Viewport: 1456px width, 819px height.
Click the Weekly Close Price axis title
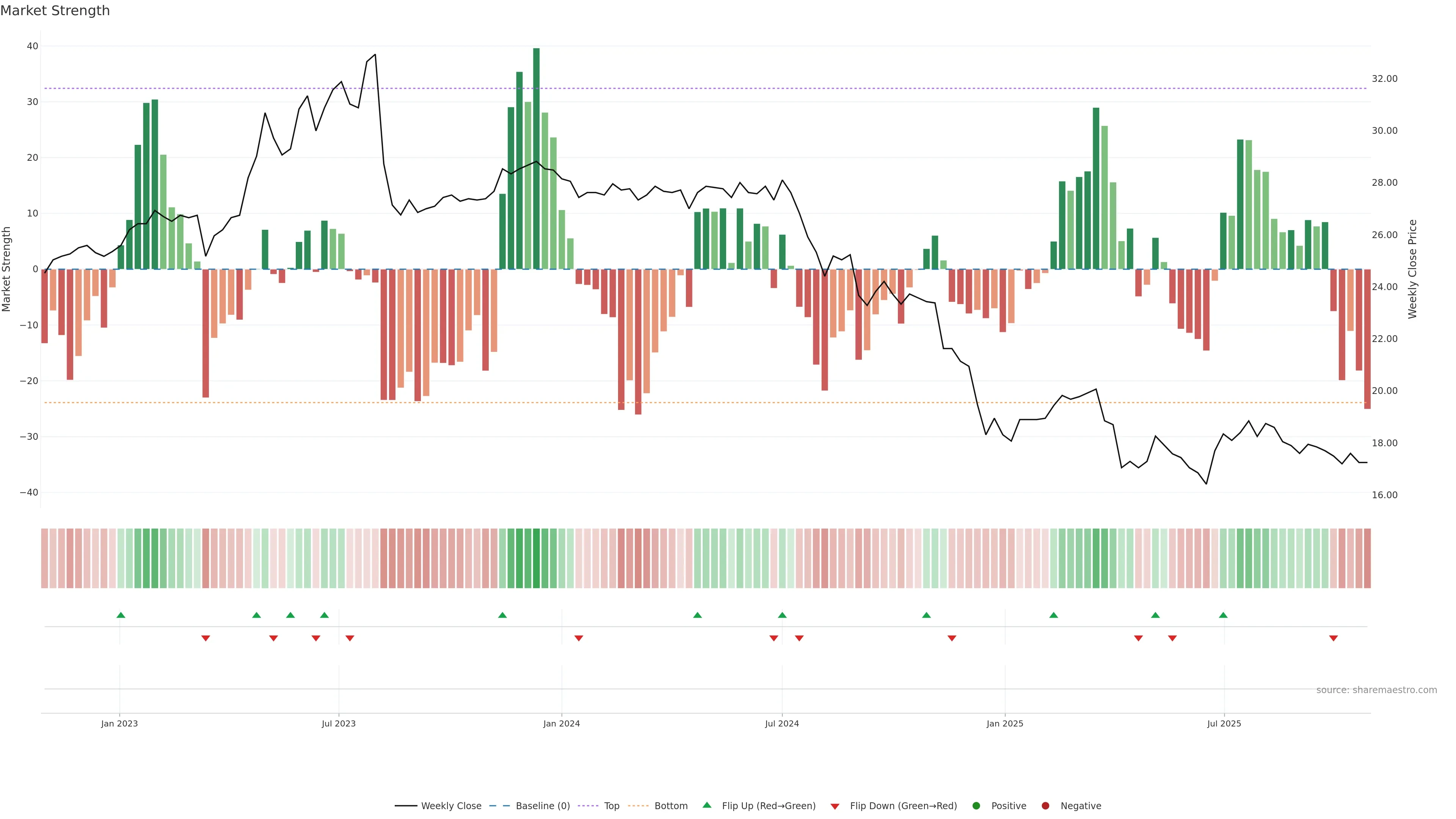pos(1412,269)
